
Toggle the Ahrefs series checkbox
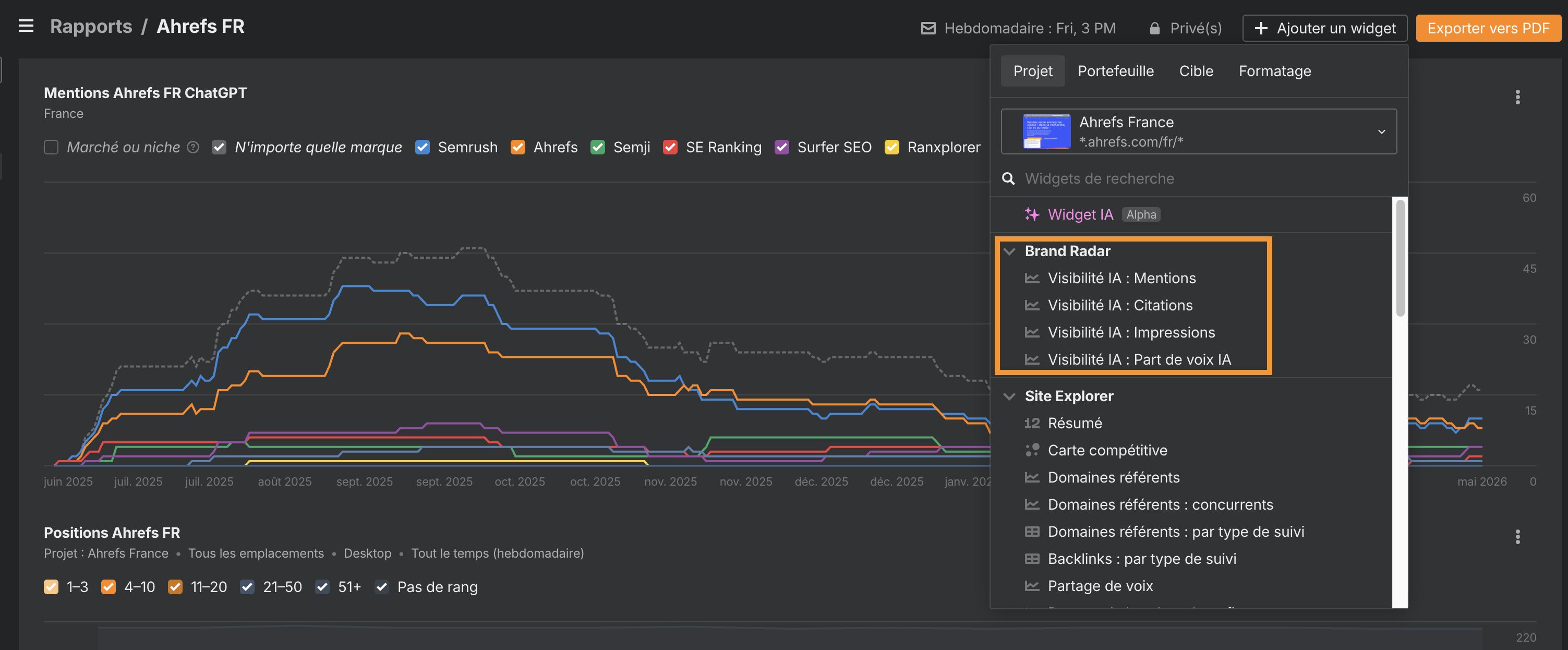518,147
